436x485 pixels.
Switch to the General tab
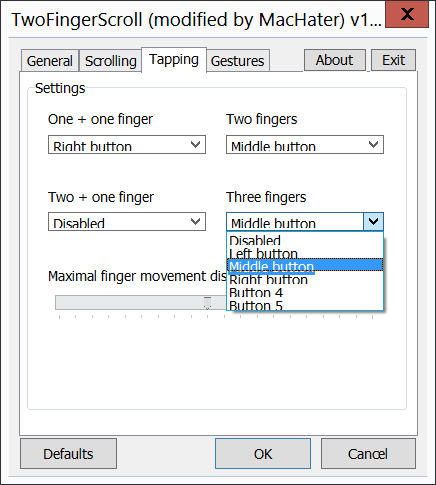click(50, 61)
